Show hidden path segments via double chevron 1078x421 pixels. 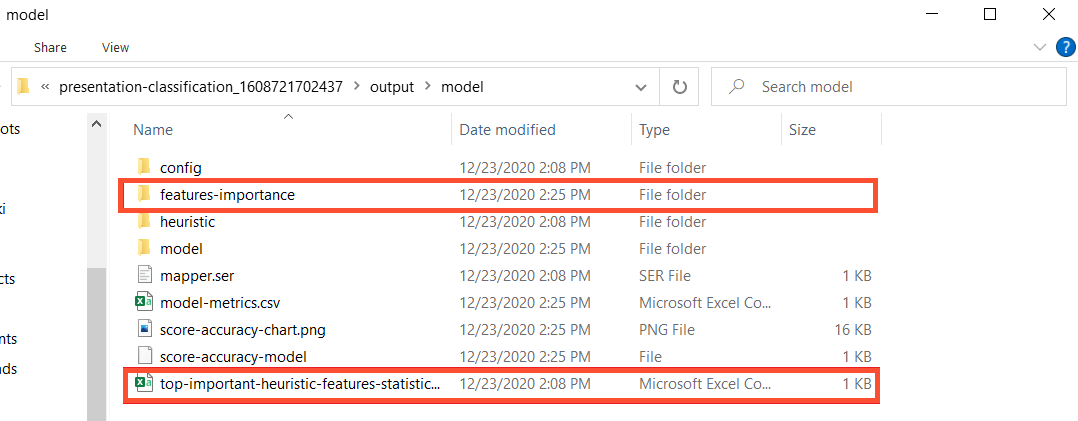tap(45, 87)
